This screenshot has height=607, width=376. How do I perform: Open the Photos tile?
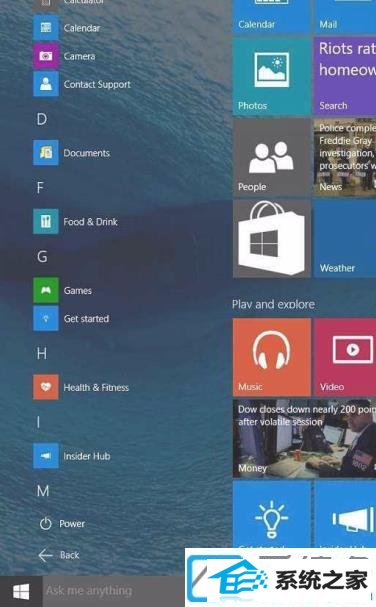pos(271,77)
